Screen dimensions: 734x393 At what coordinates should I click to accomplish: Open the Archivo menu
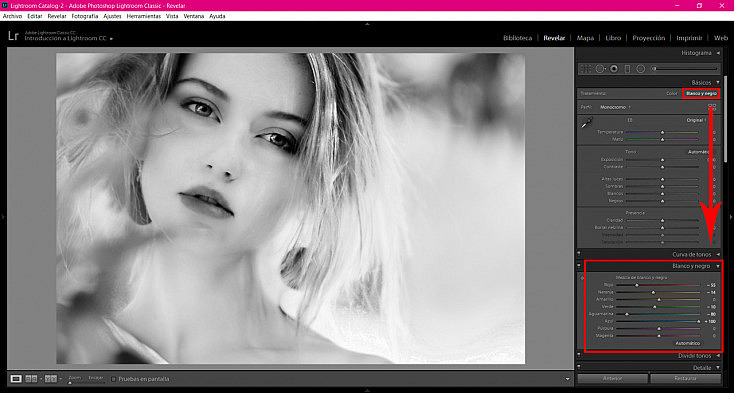click(13, 16)
